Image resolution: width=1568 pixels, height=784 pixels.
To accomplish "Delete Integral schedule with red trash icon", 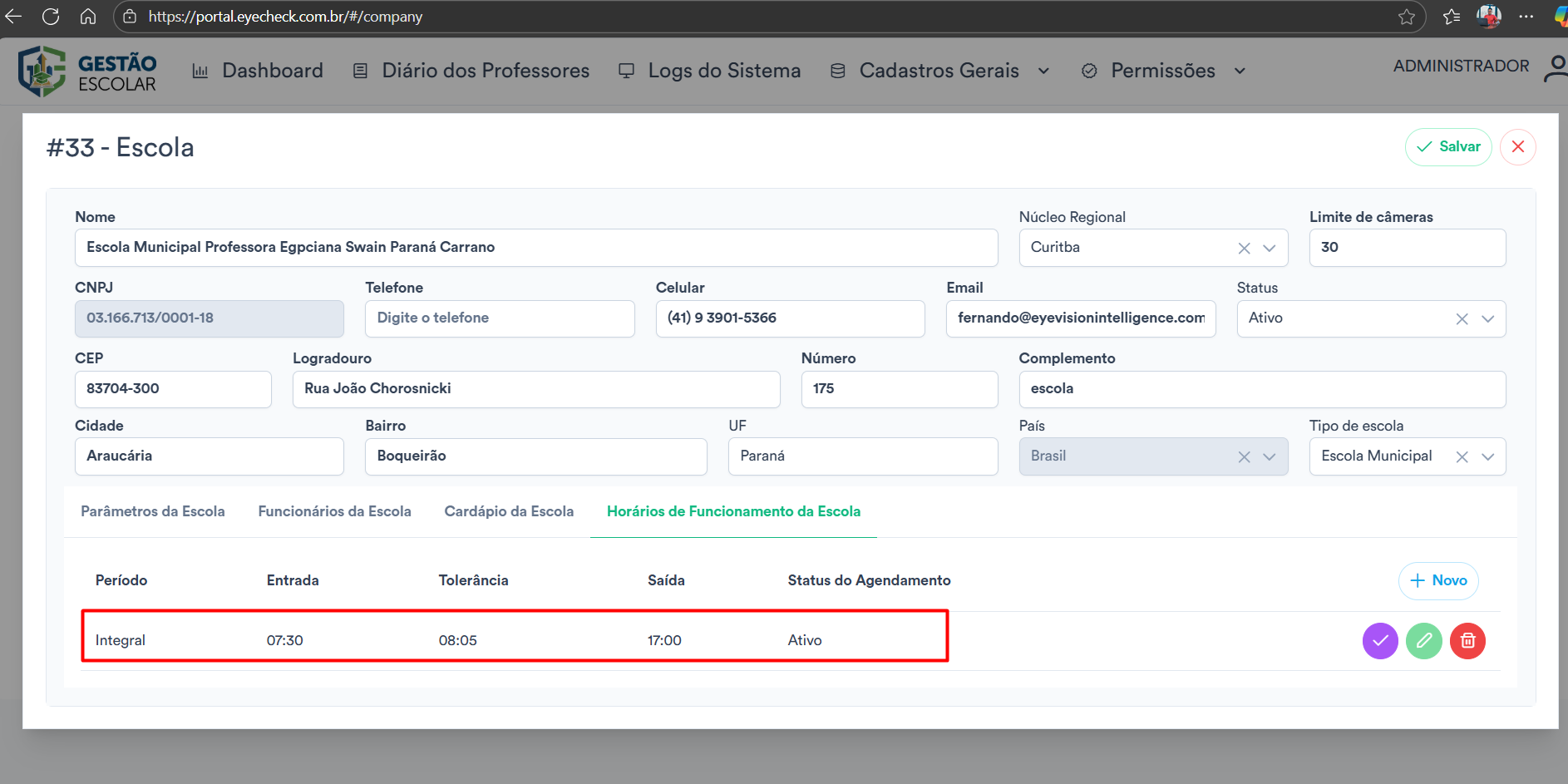I will 1467,641.
